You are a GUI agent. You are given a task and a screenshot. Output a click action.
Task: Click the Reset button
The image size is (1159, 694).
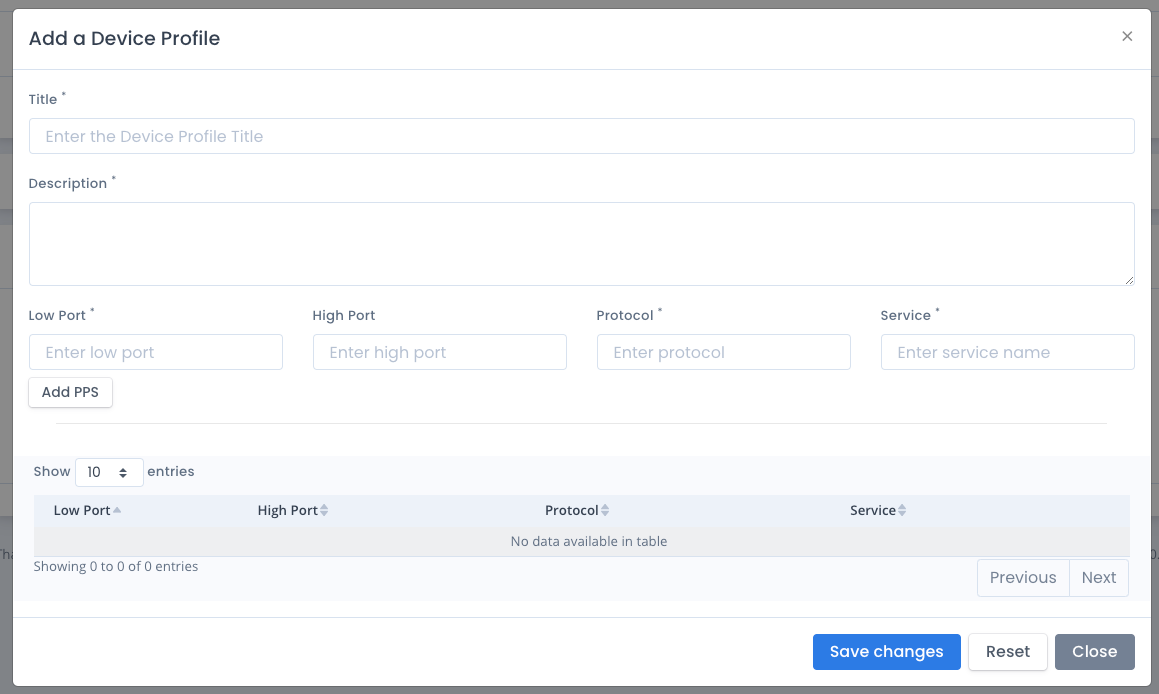tap(1007, 652)
